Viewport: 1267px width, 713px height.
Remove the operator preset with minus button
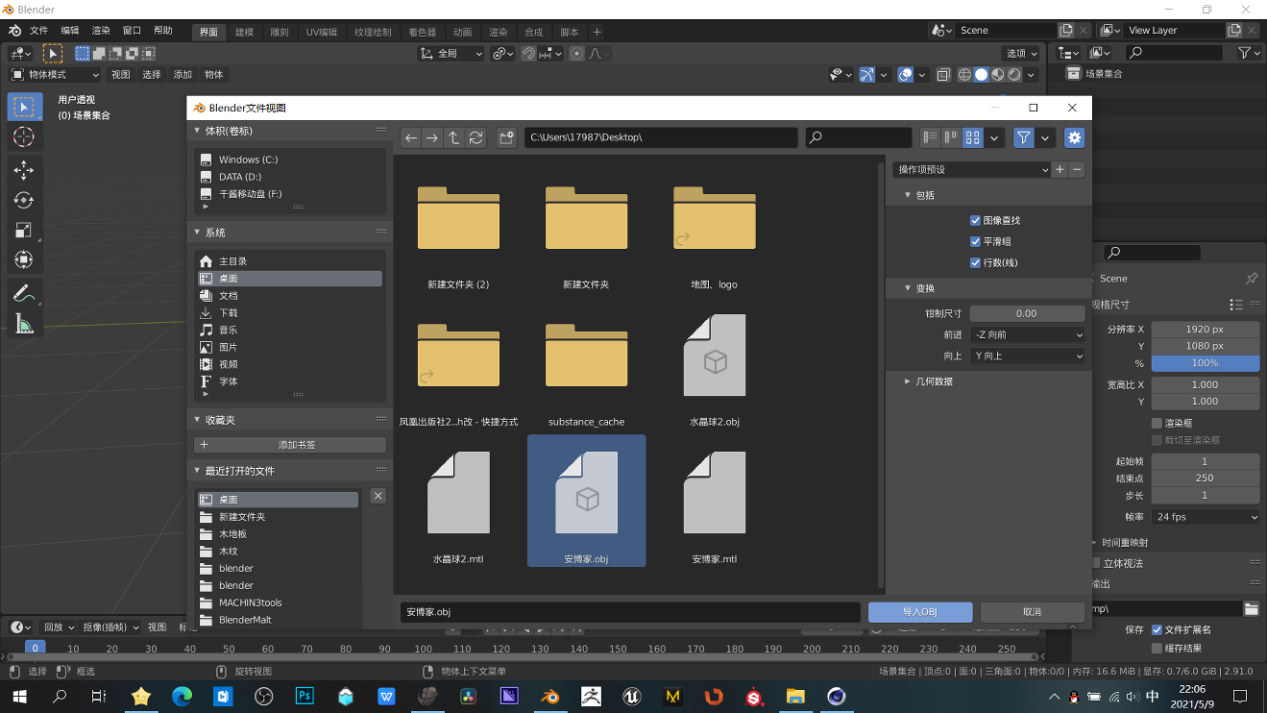1077,170
